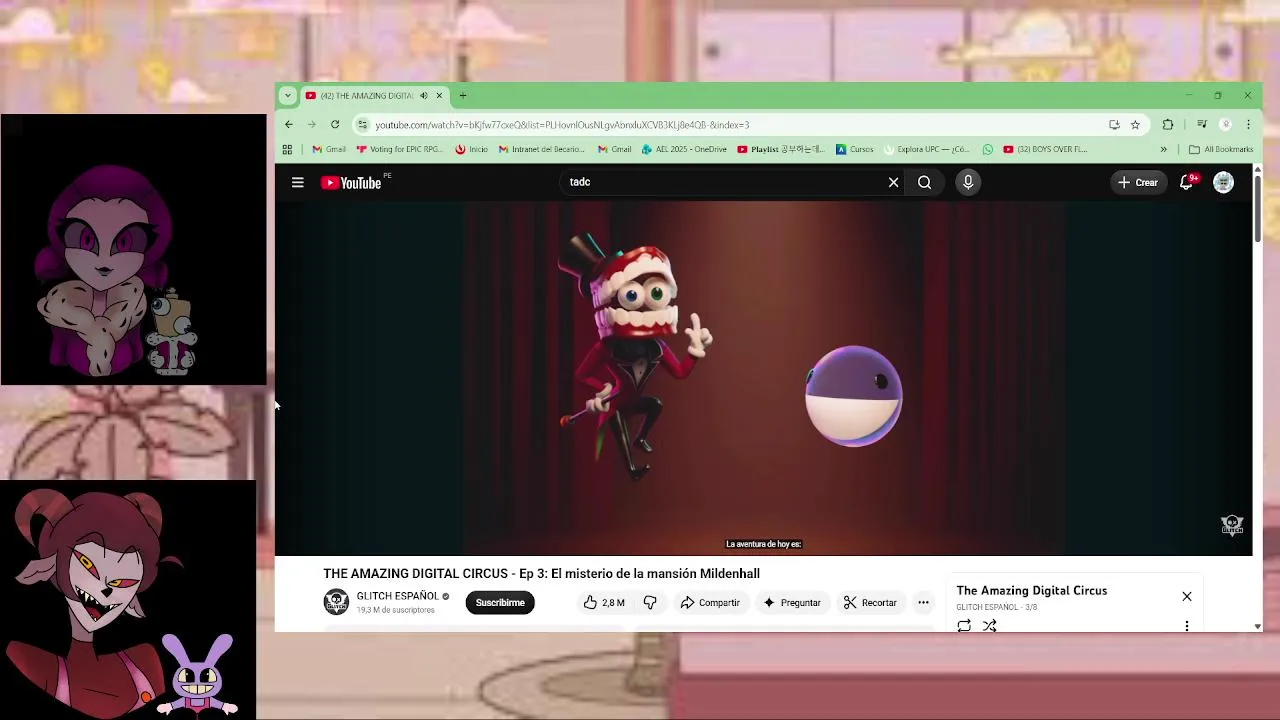Viewport: 1280px width, 720px height.
Task: View site information icon in address bar
Action: click(362, 124)
